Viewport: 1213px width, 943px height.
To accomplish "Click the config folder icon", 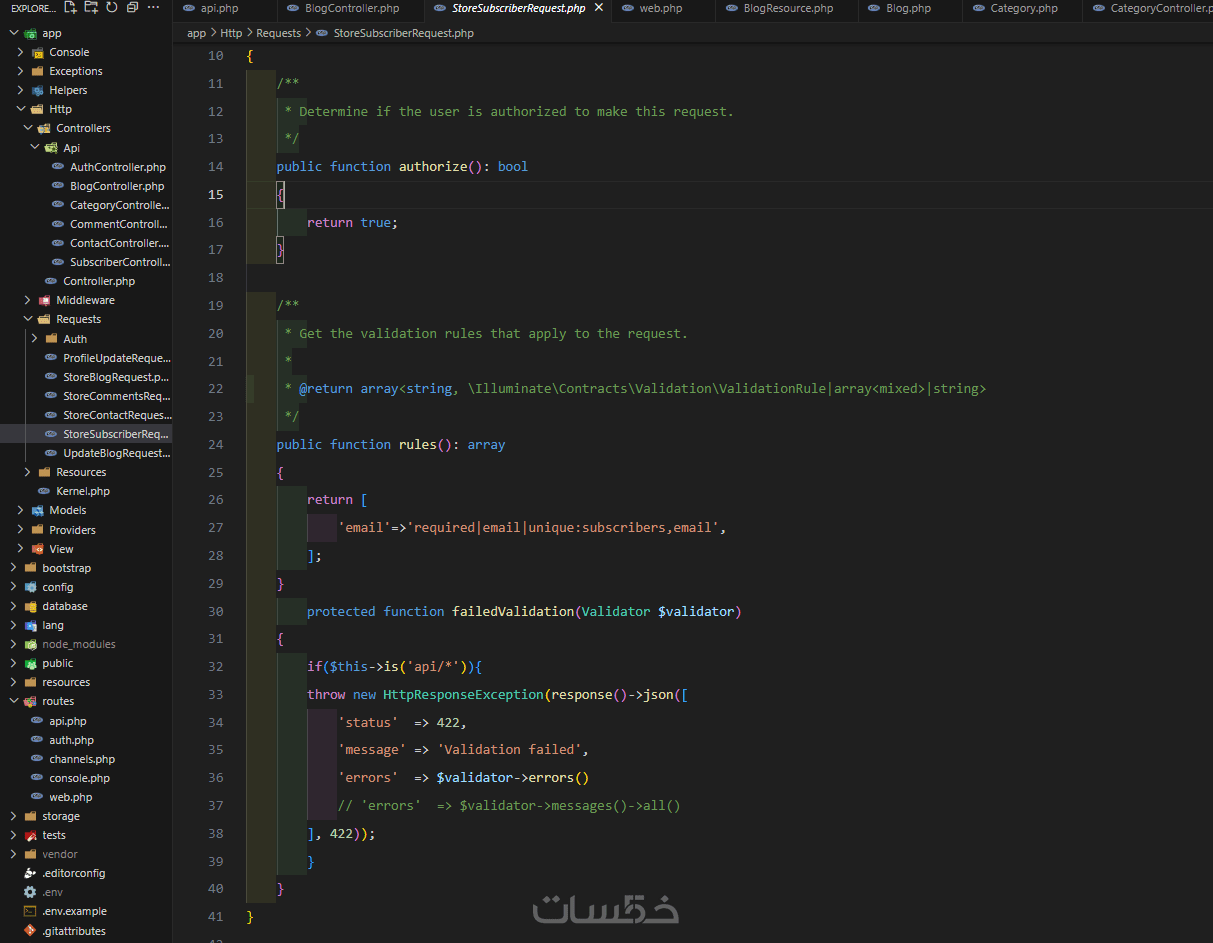I will 31,587.
